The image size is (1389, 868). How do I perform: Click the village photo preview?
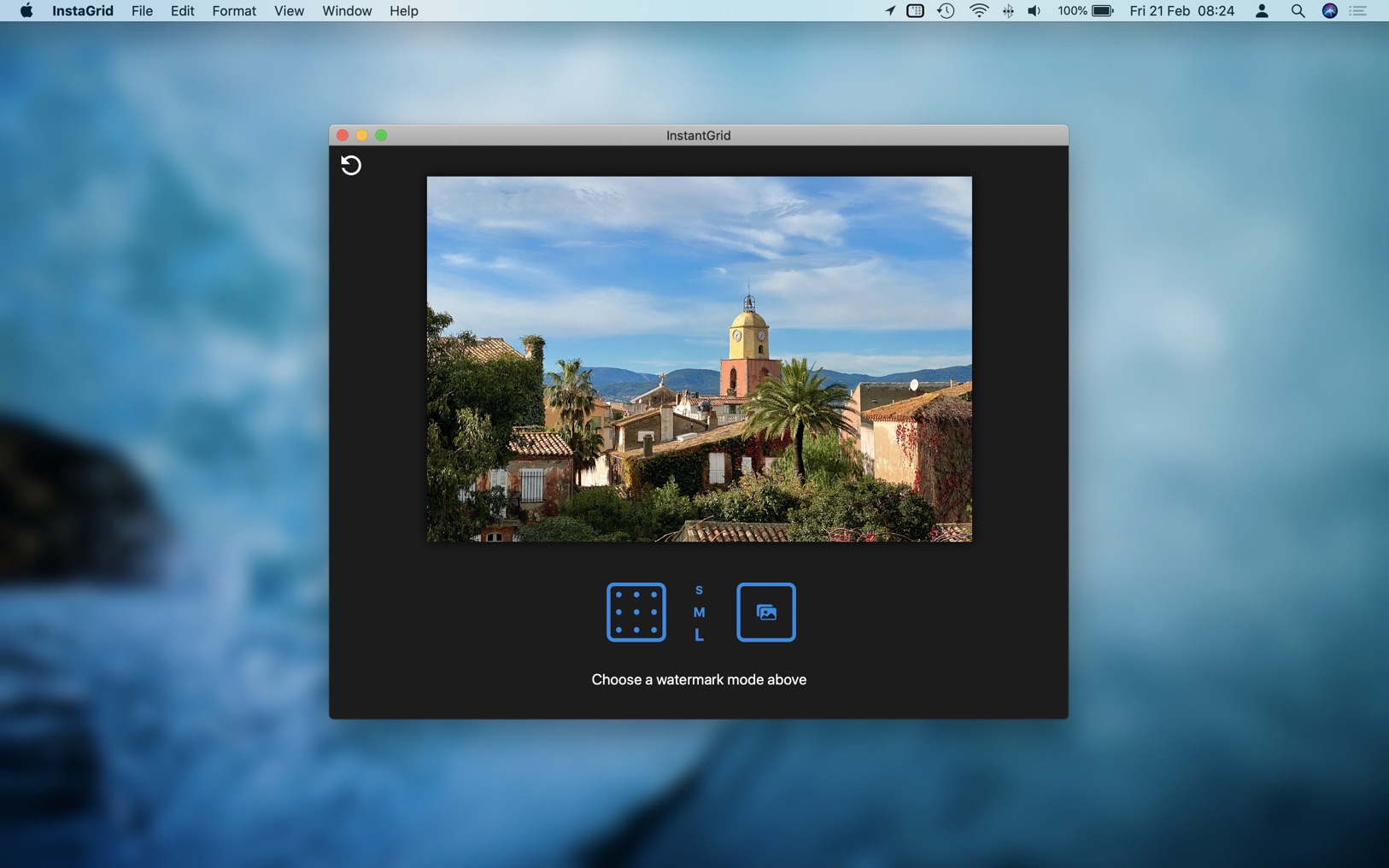699,359
